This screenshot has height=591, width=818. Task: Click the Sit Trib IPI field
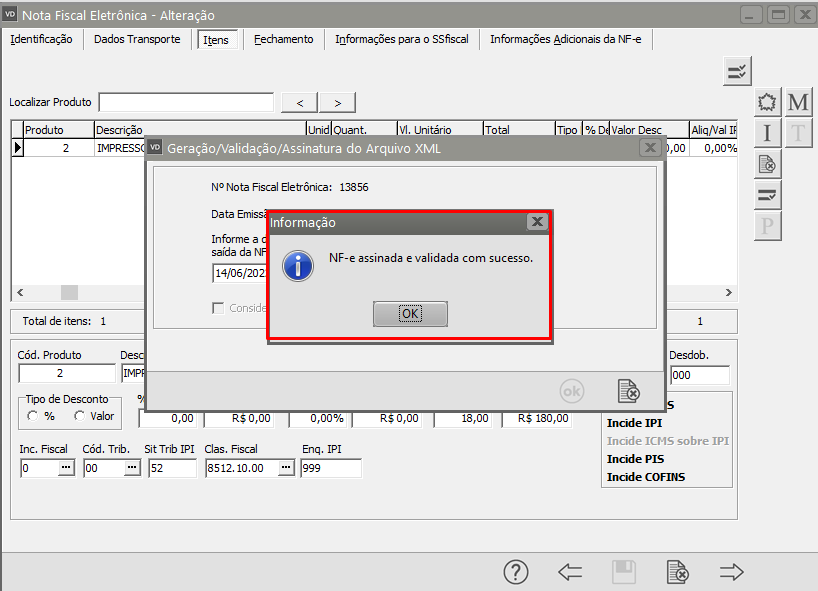[x=172, y=468]
